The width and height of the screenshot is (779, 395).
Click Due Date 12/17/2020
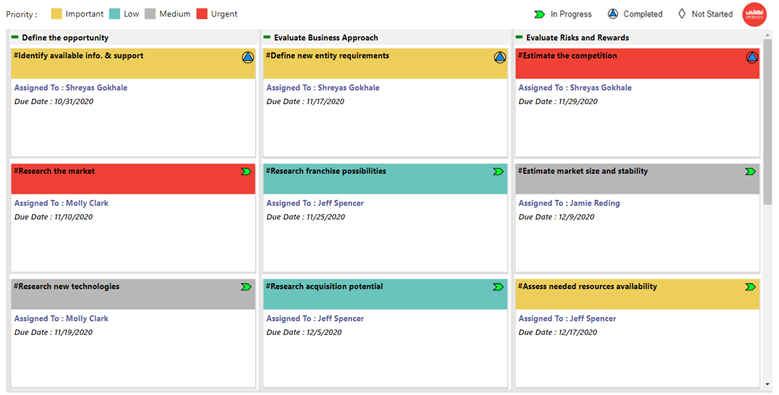558,332
